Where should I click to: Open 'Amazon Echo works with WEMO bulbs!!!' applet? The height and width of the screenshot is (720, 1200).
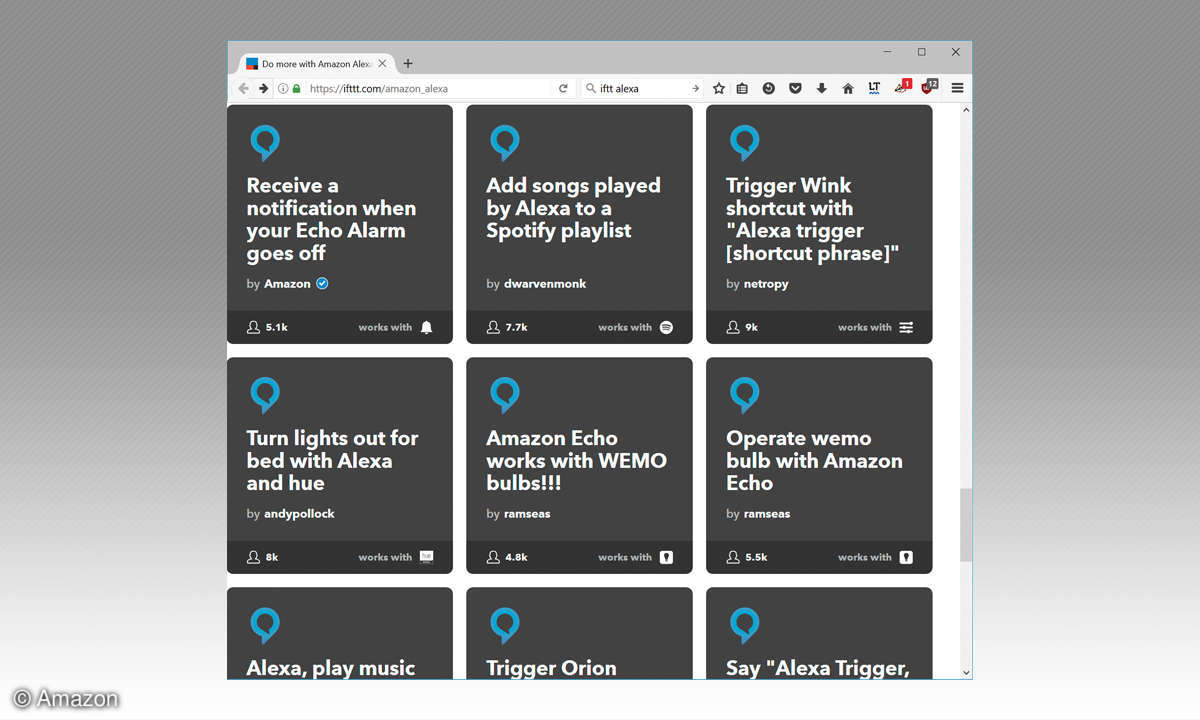[579, 465]
